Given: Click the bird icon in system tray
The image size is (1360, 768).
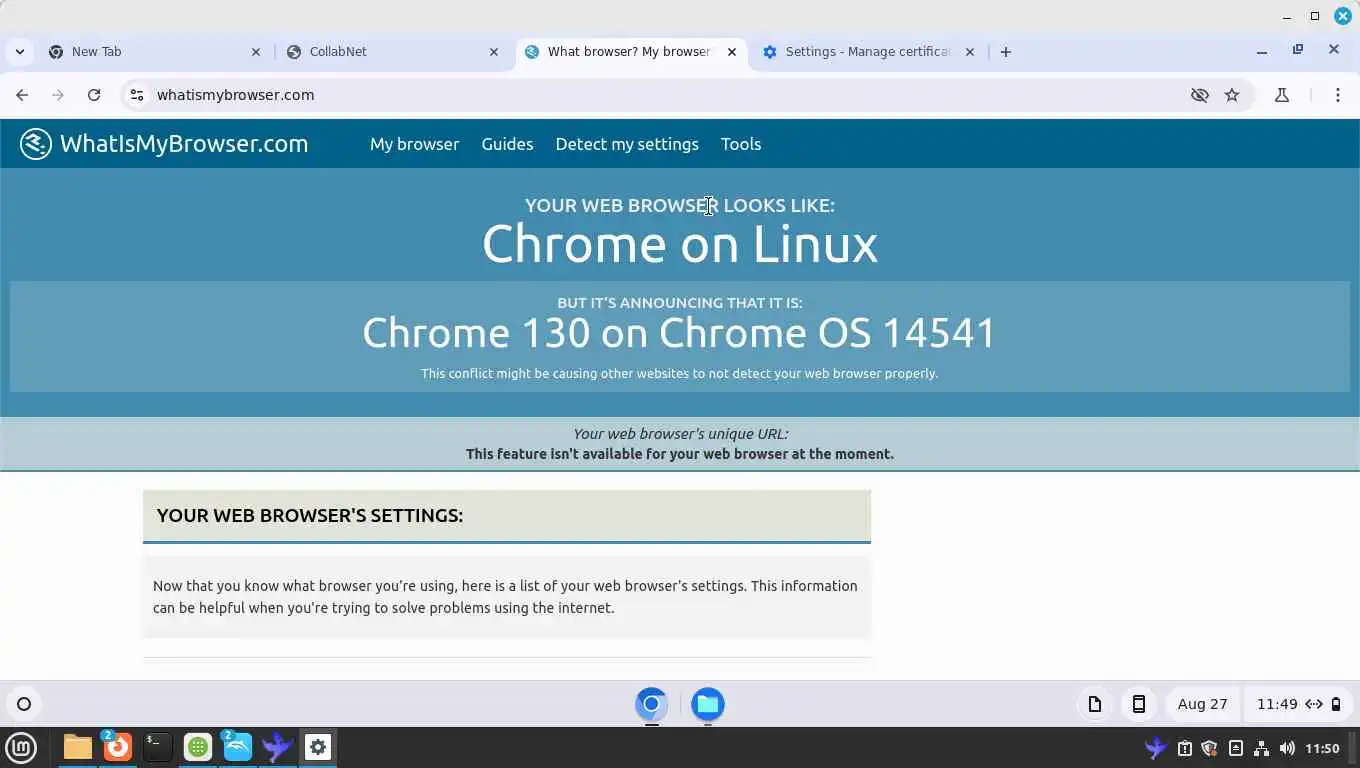Looking at the screenshot, I should click(x=1156, y=748).
